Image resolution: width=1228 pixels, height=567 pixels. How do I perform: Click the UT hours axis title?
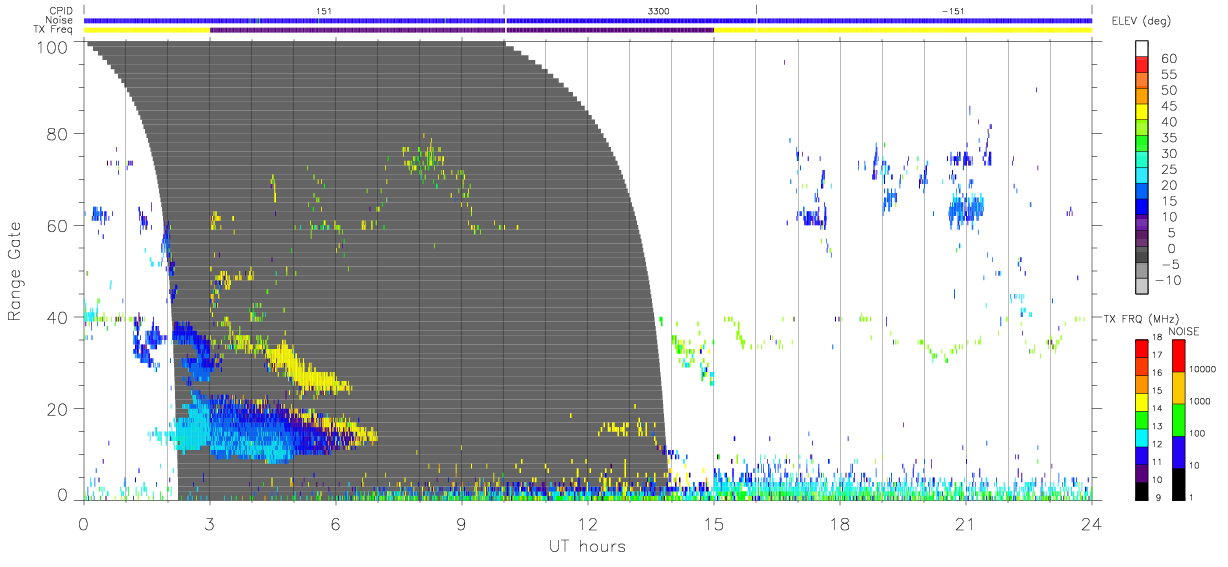coord(587,546)
